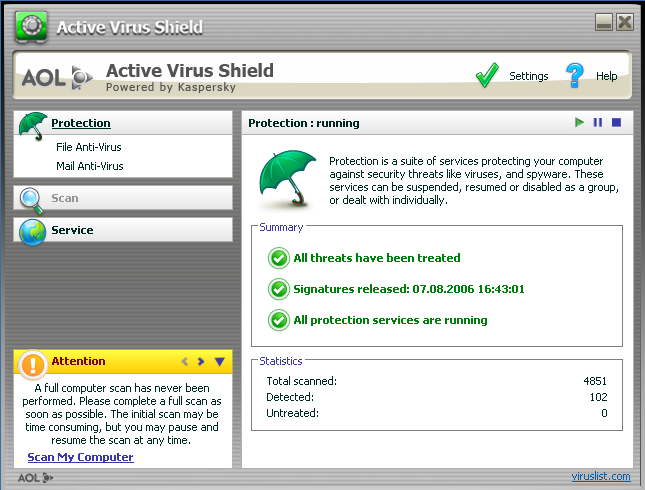Show next attention message

pos(201,362)
